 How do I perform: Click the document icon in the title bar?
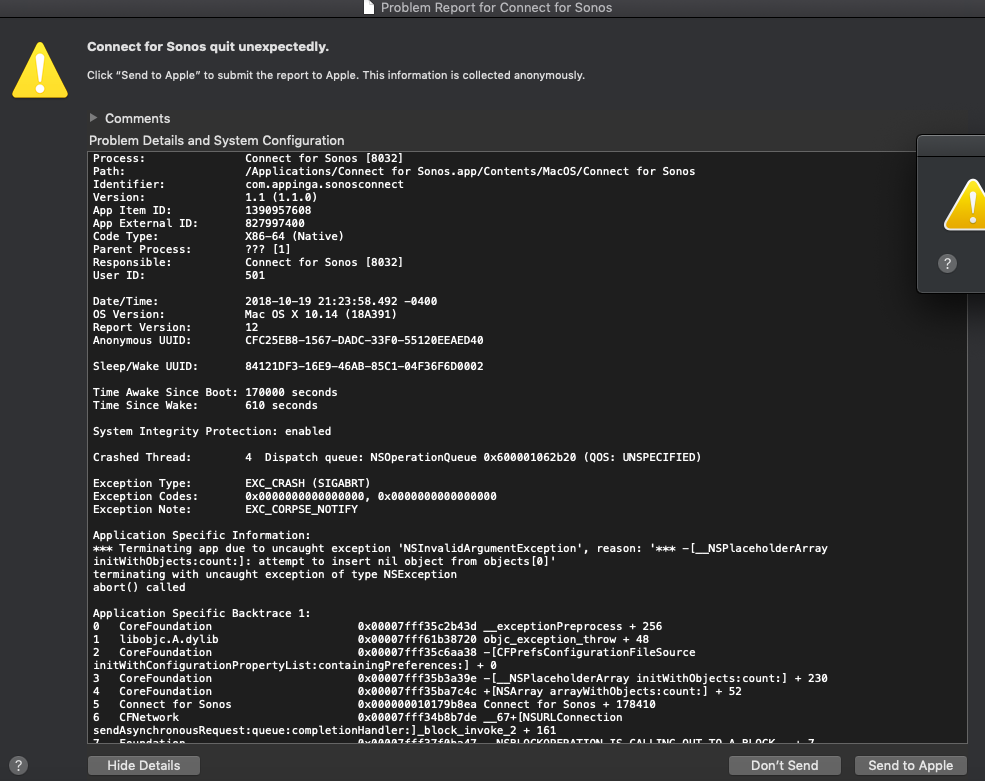point(369,8)
